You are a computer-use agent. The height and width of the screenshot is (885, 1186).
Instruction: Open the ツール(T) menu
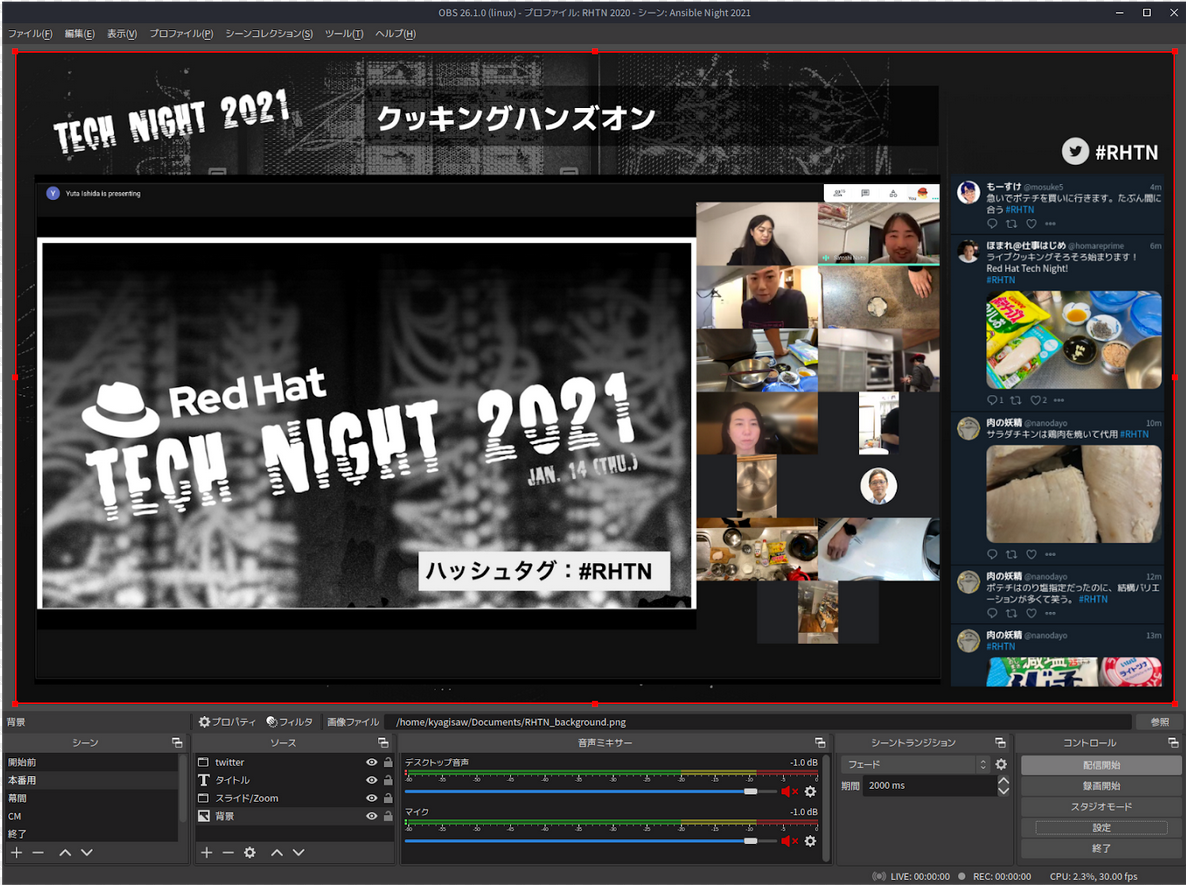(344, 33)
